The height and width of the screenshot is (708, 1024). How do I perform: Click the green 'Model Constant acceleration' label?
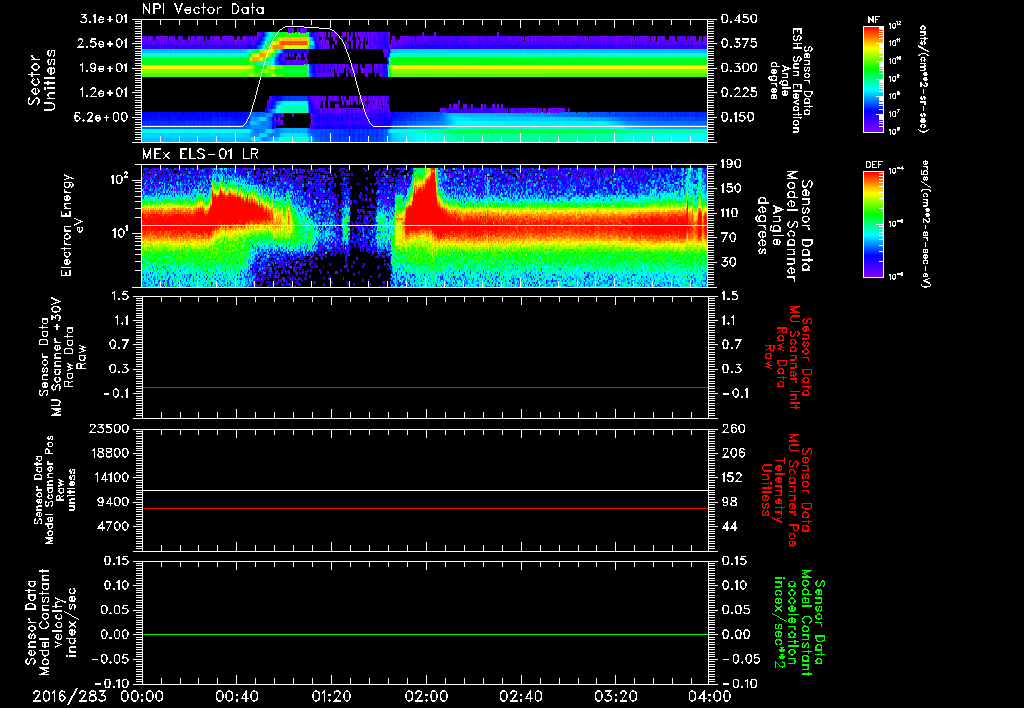pos(800,622)
